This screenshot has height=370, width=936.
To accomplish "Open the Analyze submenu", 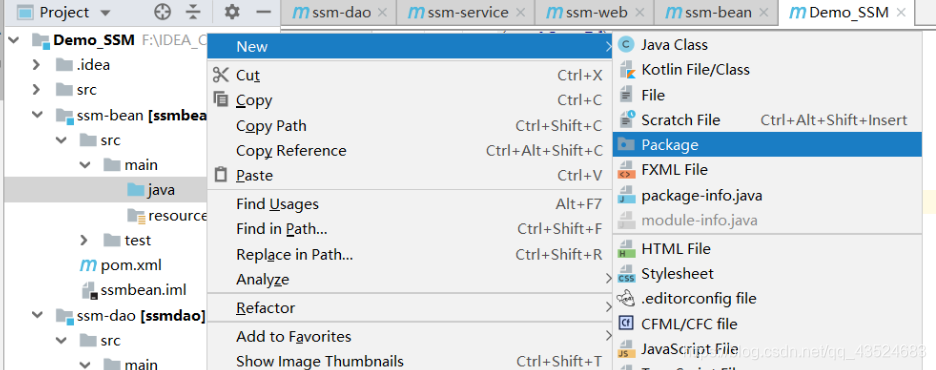I will (x=410, y=279).
